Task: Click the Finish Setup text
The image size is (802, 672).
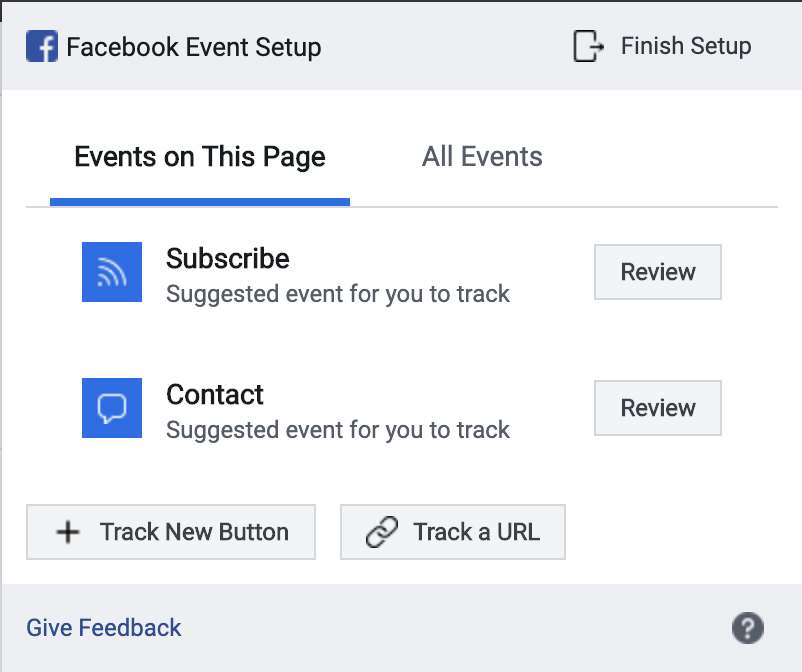Action: click(x=686, y=46)
